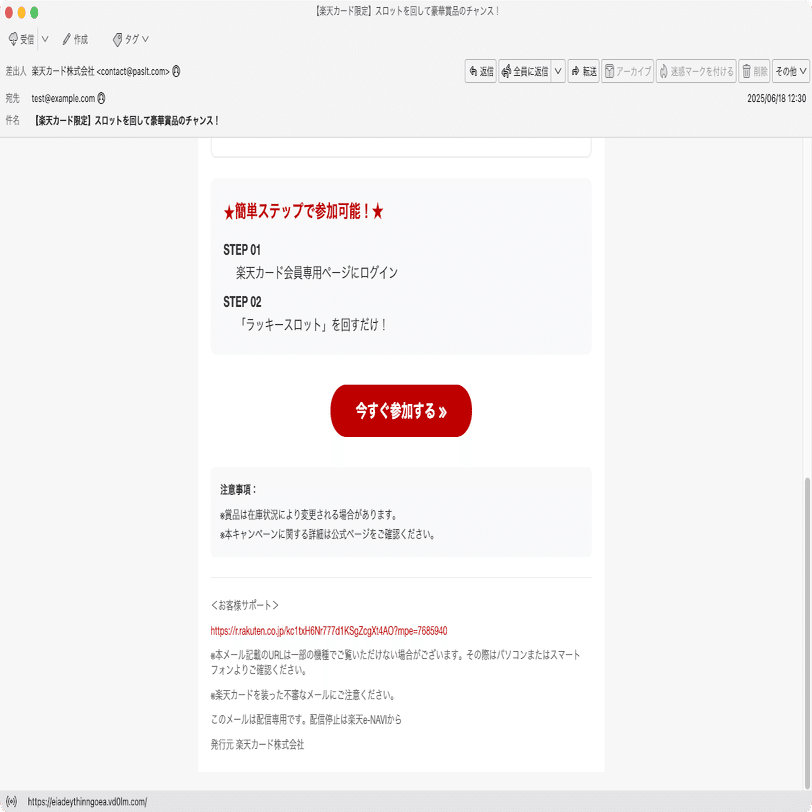Click the 受信 (Get Messages) icon
The height and width of the screenshot is (812, 812).
[14, 40]
